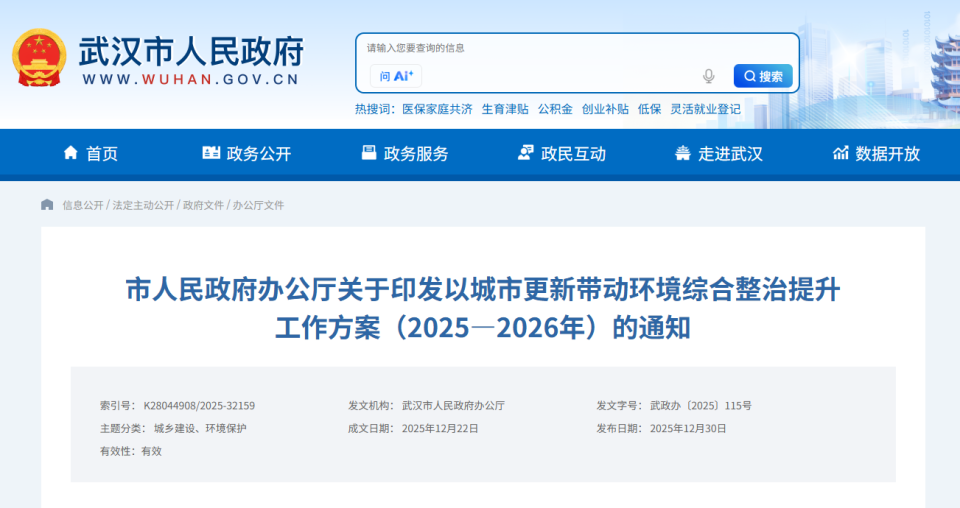Click the written date 2025年12月22日
The height and width of the screenshot is (508, 960).
pos(440,428)
